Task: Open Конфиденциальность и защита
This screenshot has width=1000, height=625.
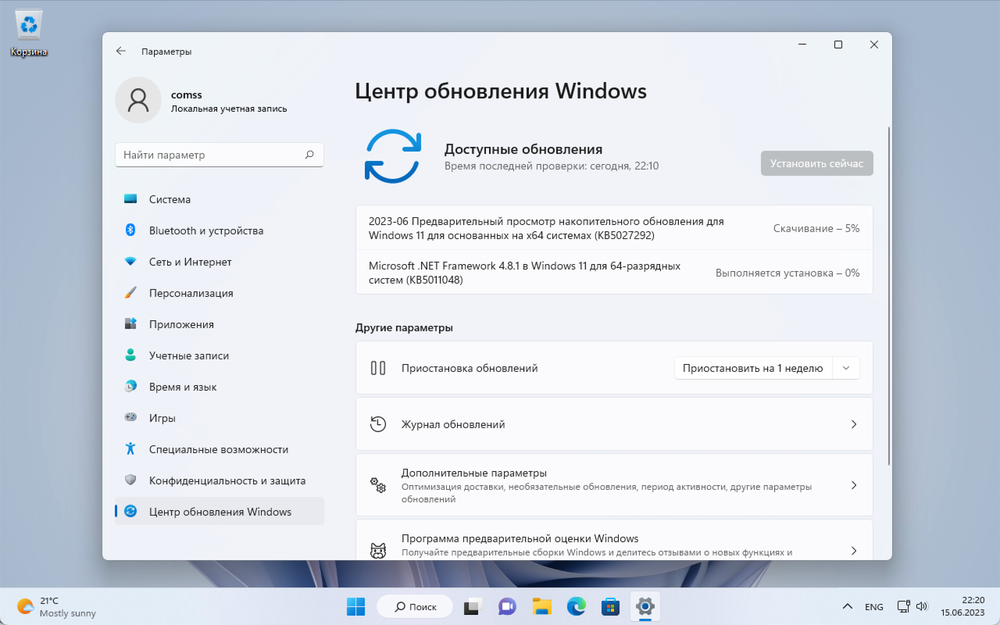Action: point(219,480)
